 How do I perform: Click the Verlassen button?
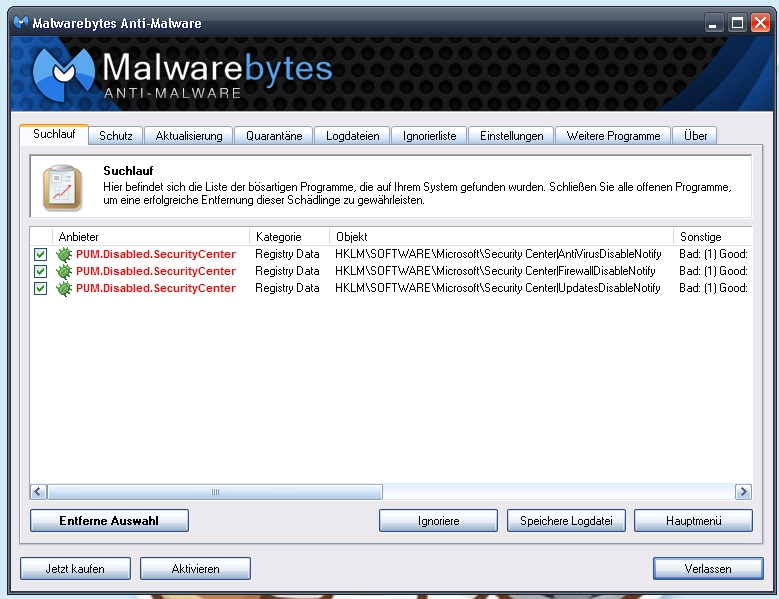click(x=708, y=568)
